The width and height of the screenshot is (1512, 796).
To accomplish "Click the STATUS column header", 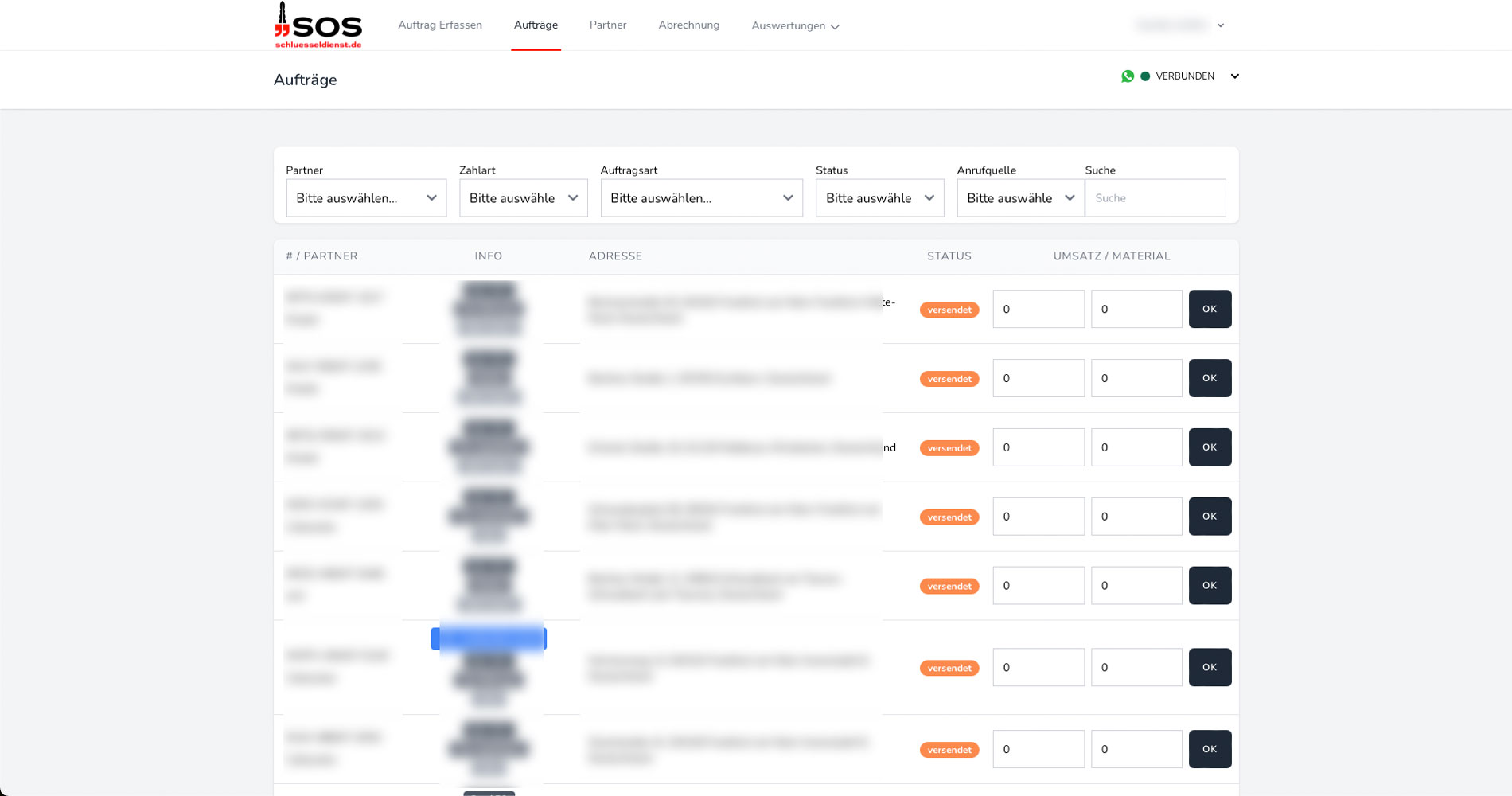I will [x=949, y=256].
